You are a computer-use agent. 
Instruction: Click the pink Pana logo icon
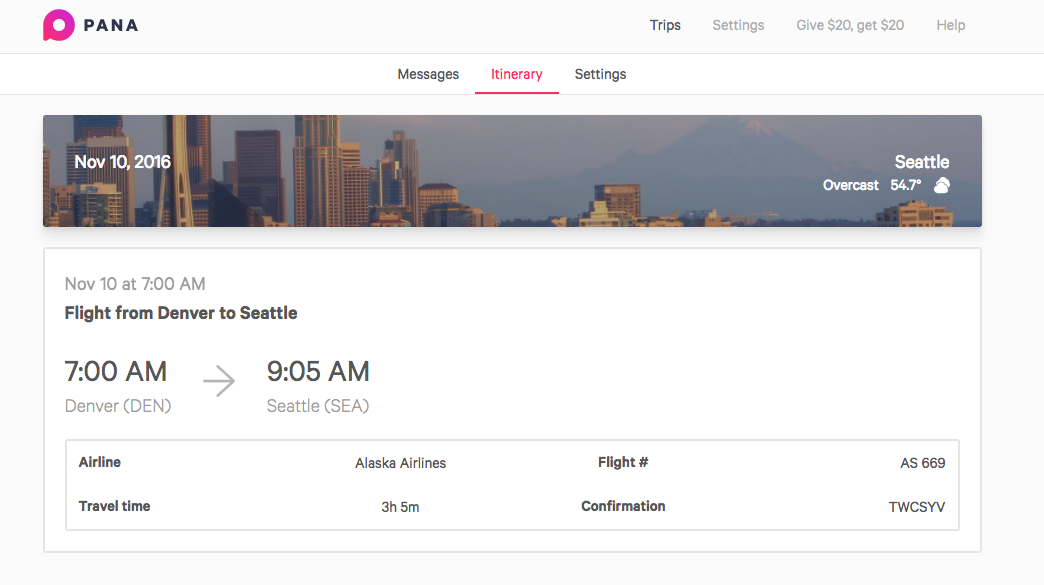[59, 25]
